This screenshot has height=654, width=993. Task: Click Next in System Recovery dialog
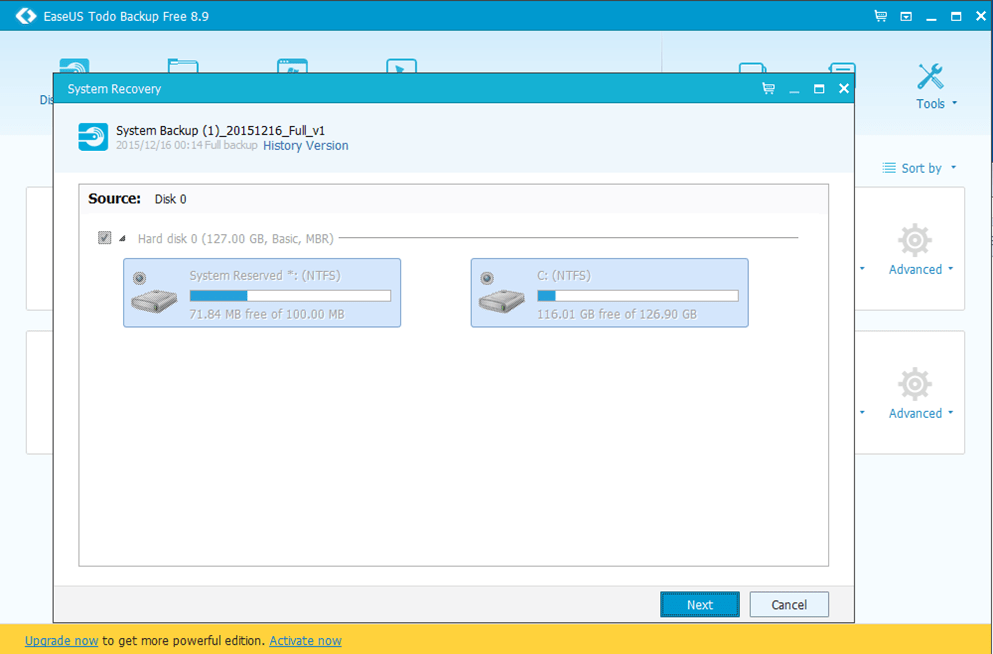[700, 605]
